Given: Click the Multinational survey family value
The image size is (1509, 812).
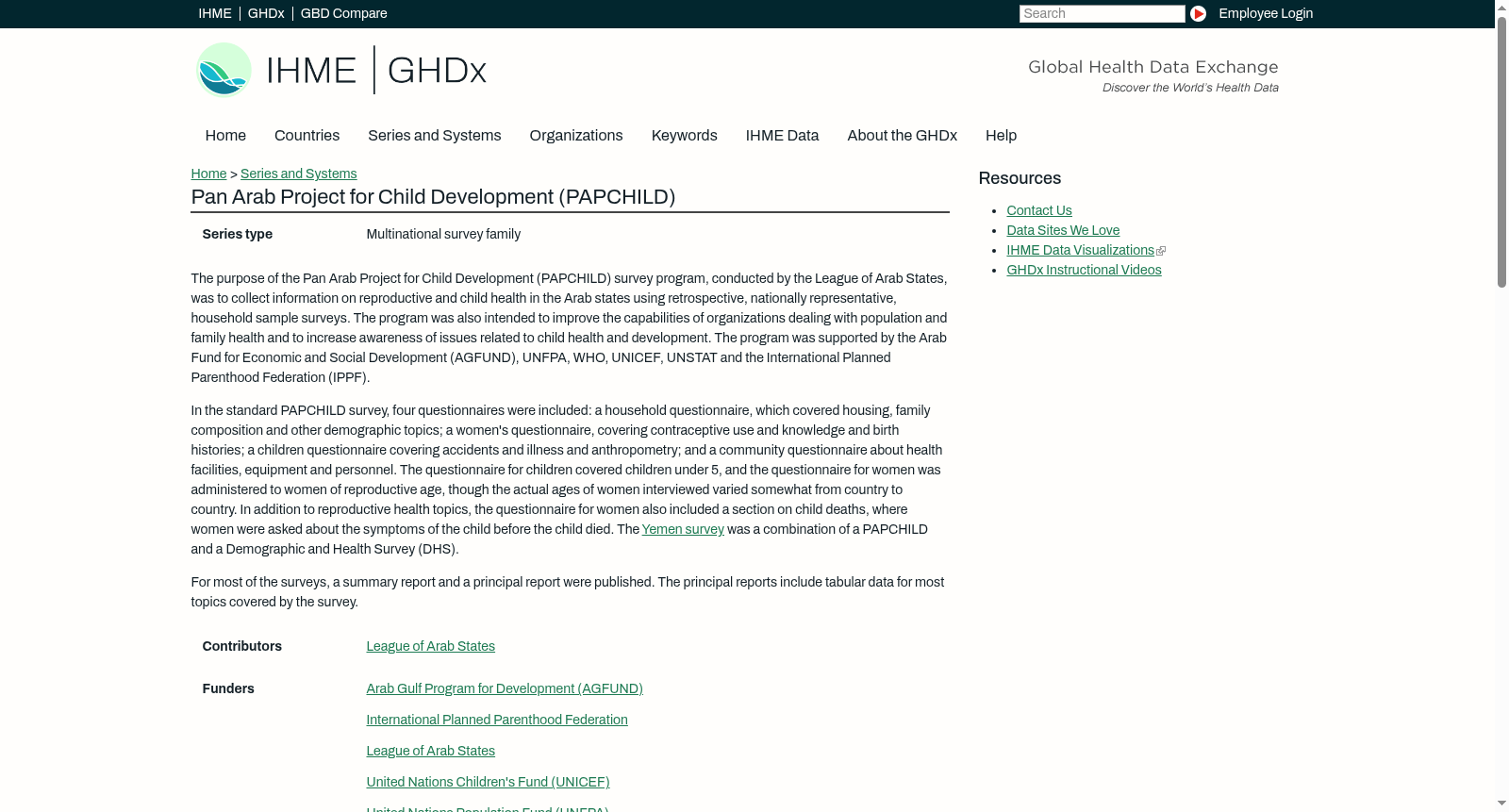Looking at the screenshot, I should (443, 234).
